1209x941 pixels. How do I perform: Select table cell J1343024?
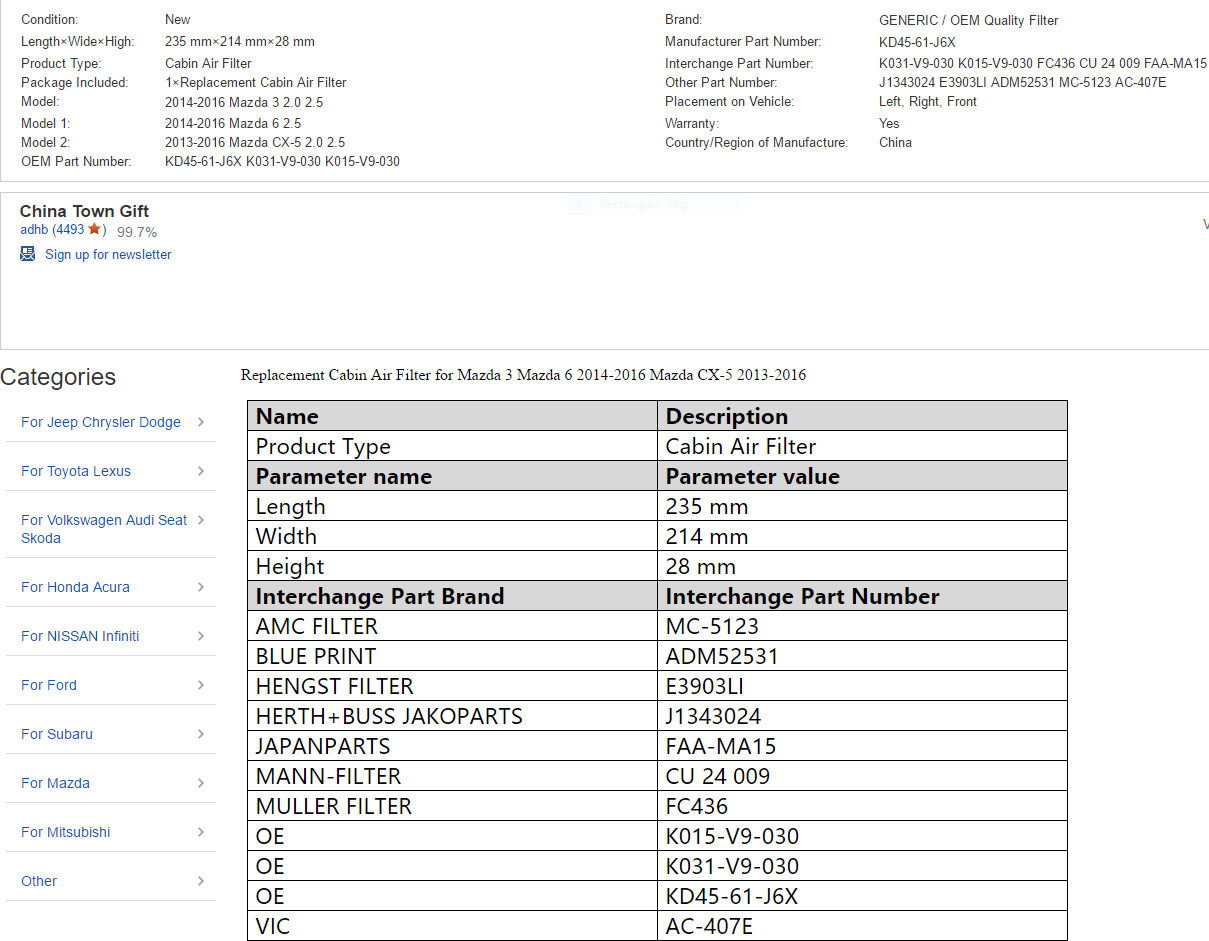(862, 716)
